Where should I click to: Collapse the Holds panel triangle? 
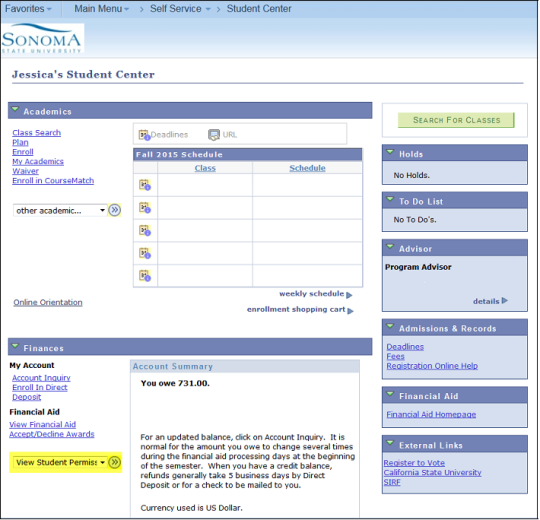390,152
